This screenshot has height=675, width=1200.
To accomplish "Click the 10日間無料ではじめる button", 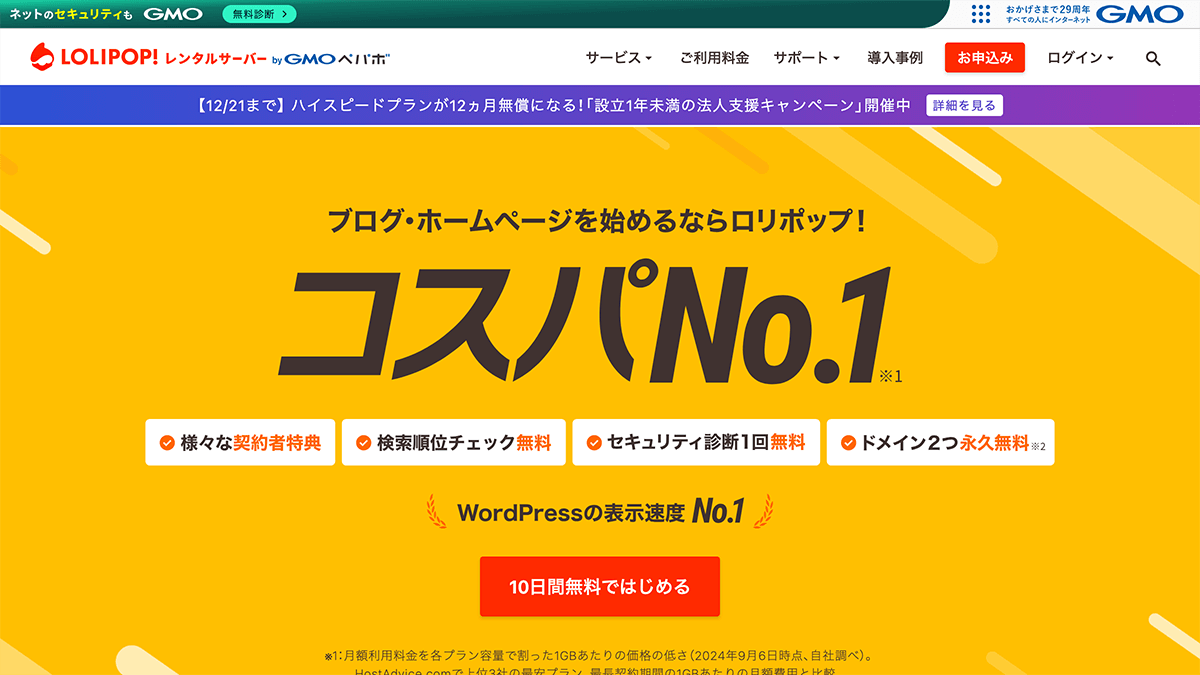I will [x=600, y=587].
